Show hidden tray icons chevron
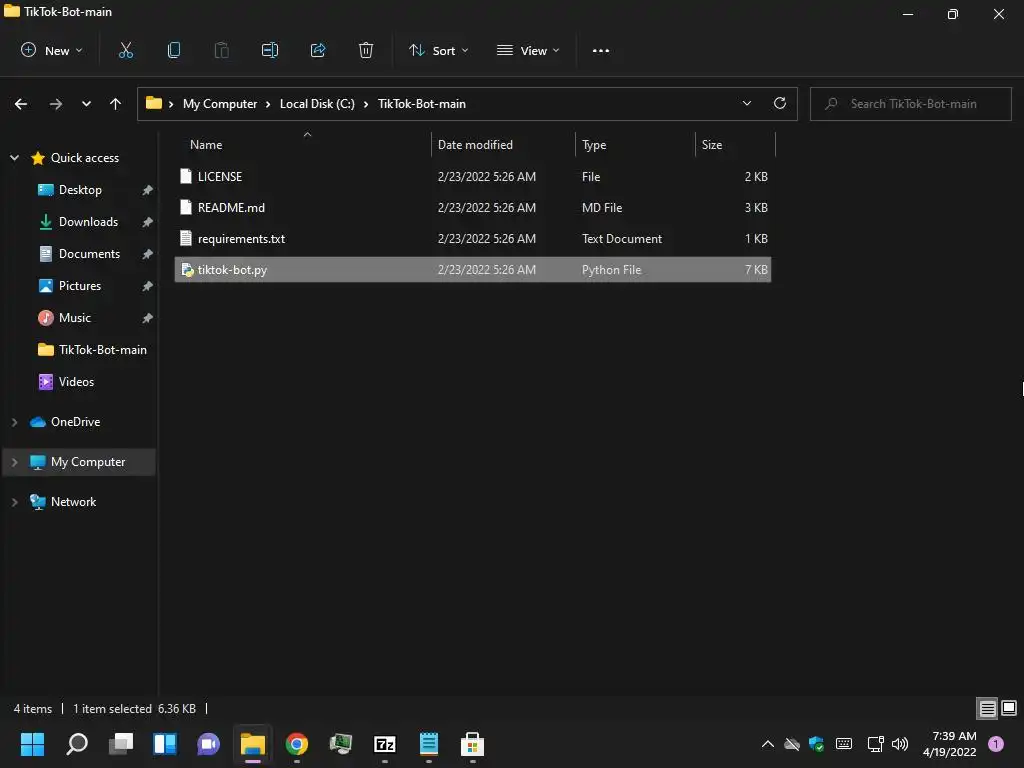 [768, 744]
